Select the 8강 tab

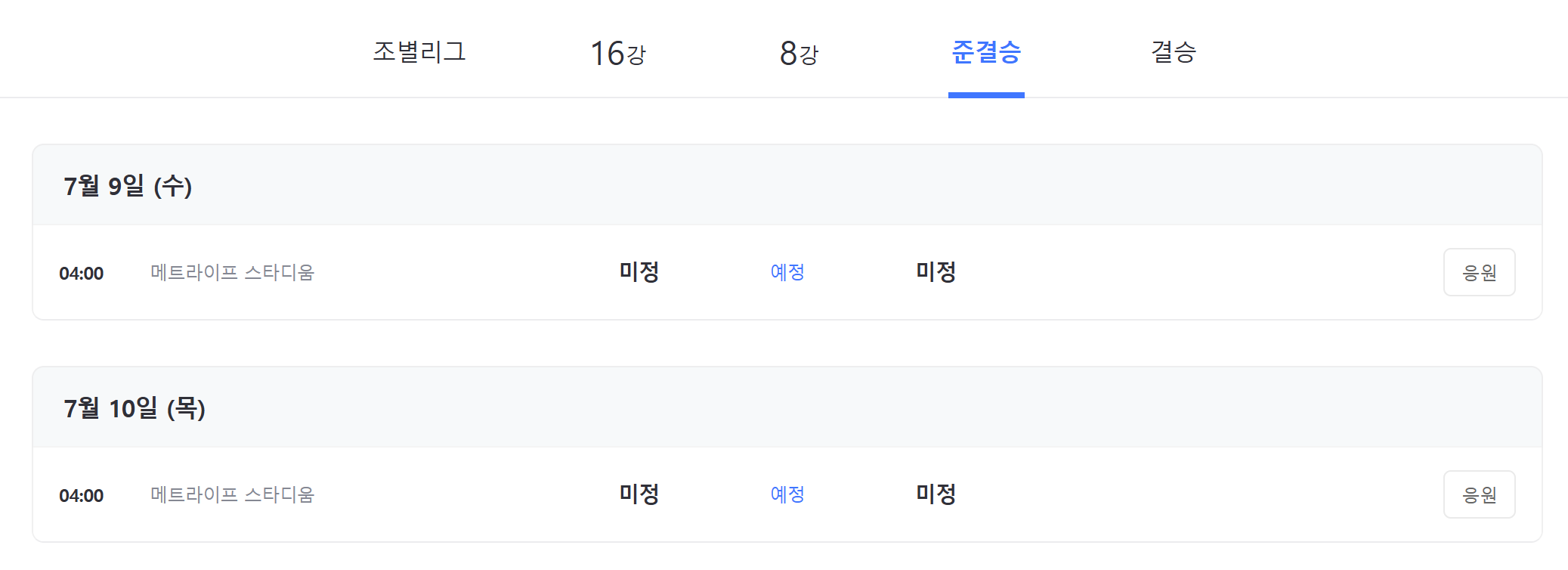(x=801, y=52)
